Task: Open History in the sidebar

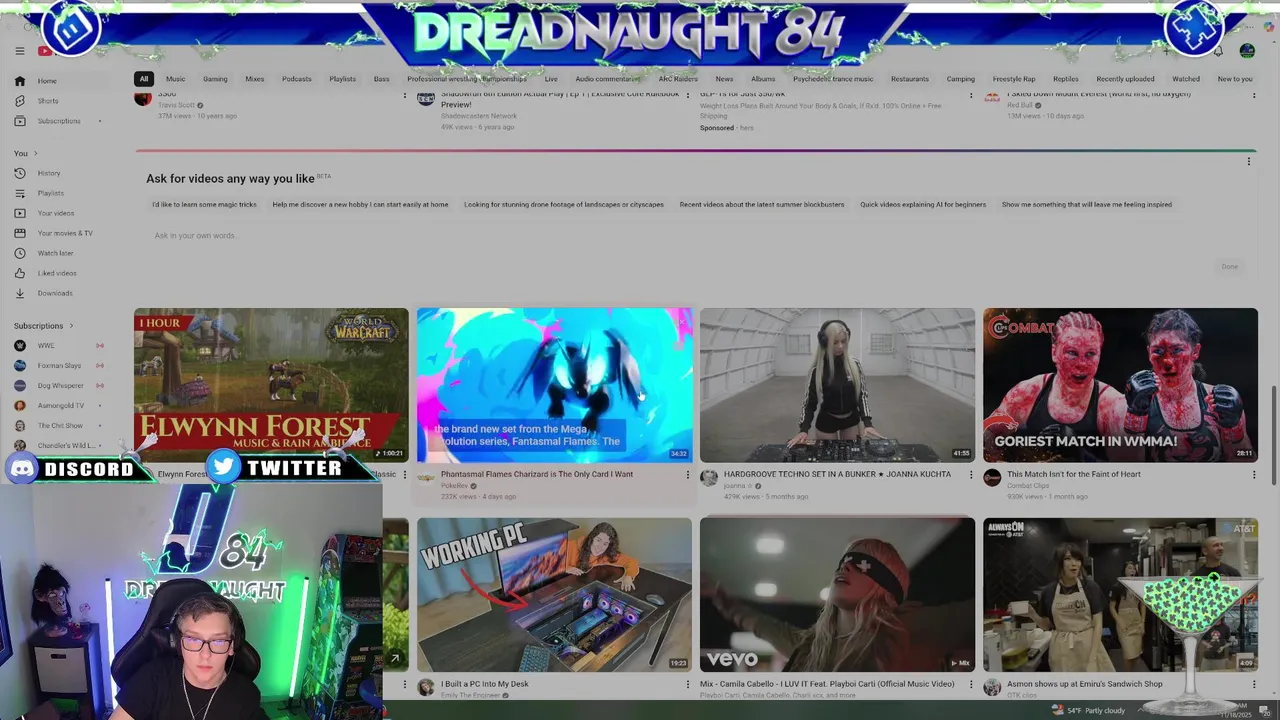Action: click(49, 173)
